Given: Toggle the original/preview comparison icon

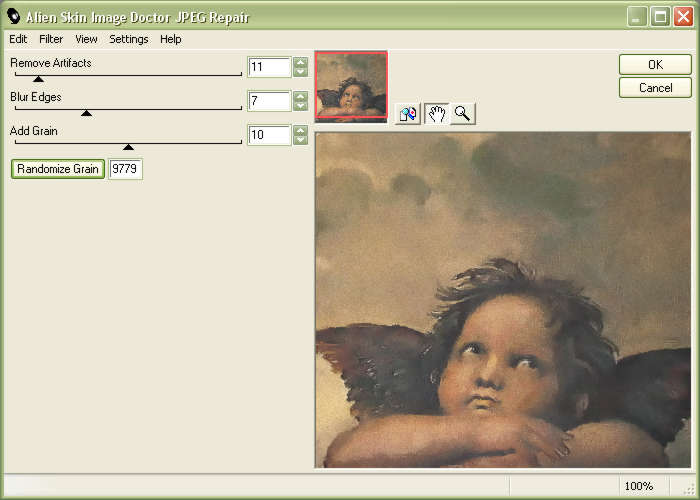Looking at the screenshot, I should tap(408, 114).
